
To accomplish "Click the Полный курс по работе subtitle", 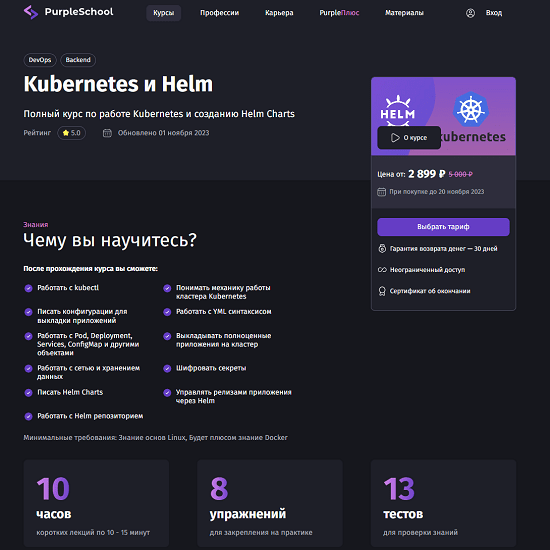I will click(x=159, y=114).
